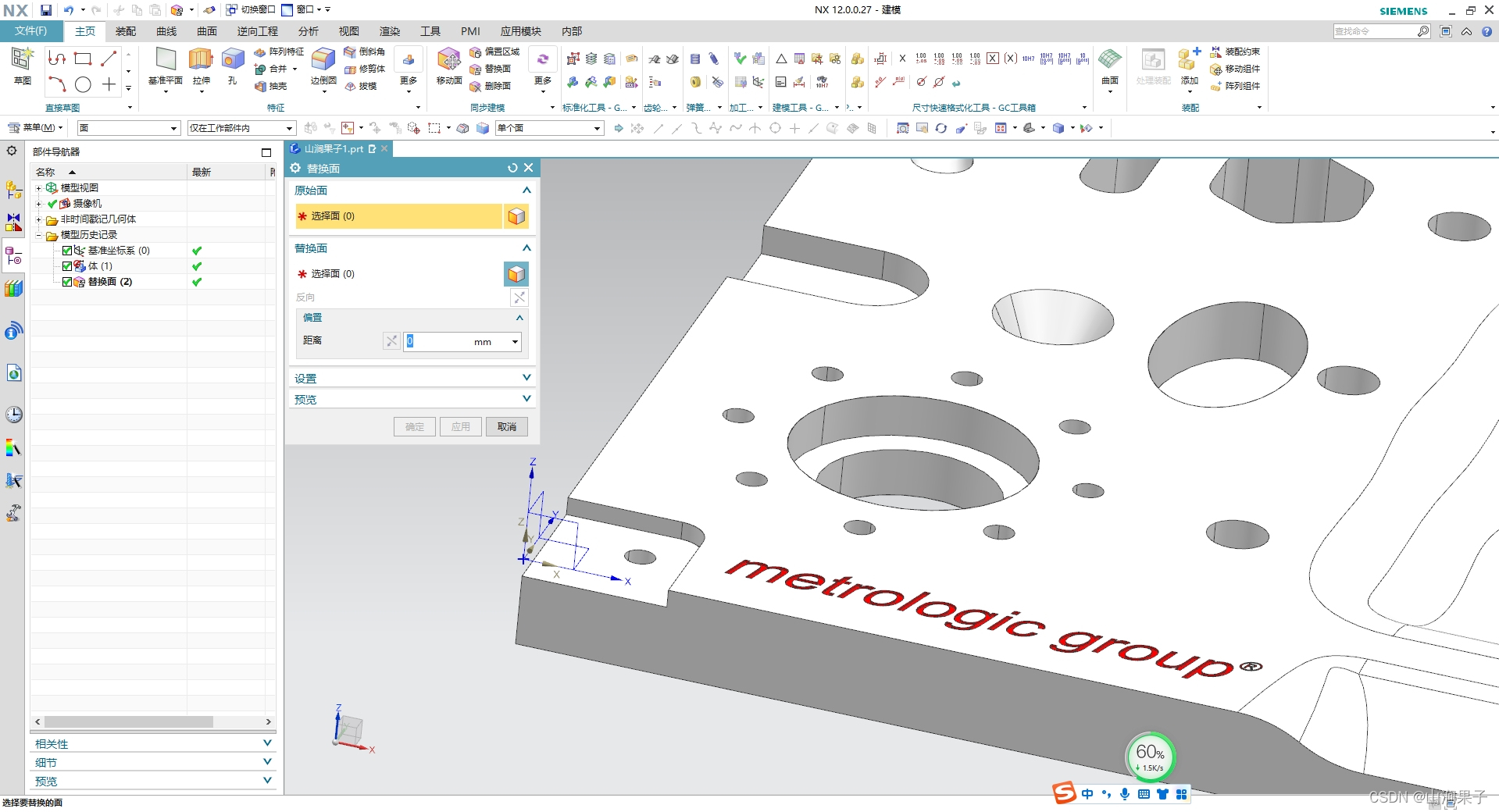Select the circle sketch tool

click(83, 84)
